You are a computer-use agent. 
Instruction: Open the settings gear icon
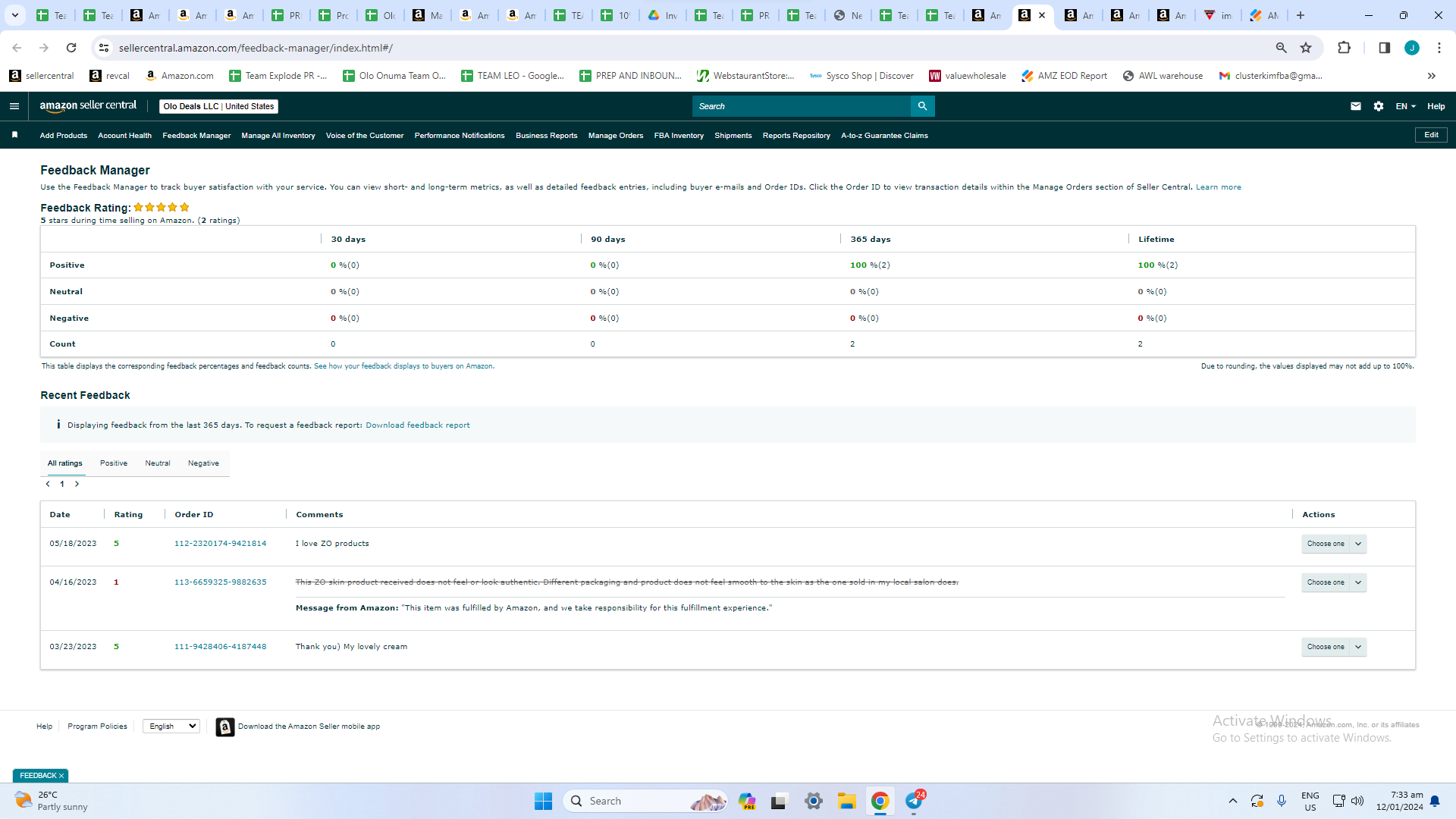(x=1379, y=106)
